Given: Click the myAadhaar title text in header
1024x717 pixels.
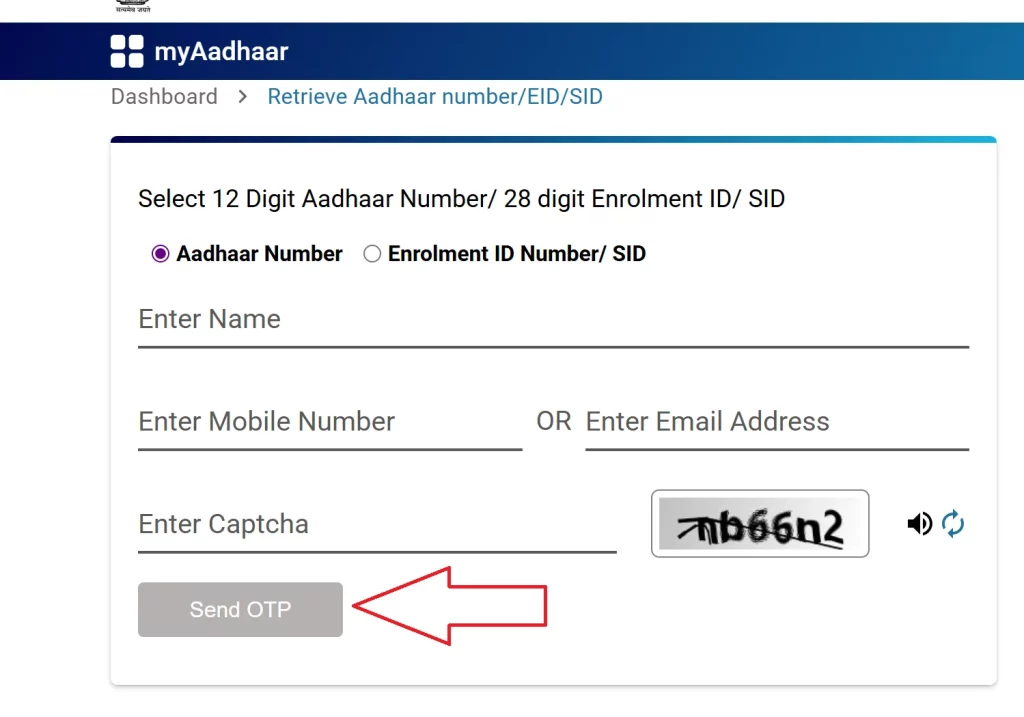Looking at the screenshot, I should pos(221,51).
